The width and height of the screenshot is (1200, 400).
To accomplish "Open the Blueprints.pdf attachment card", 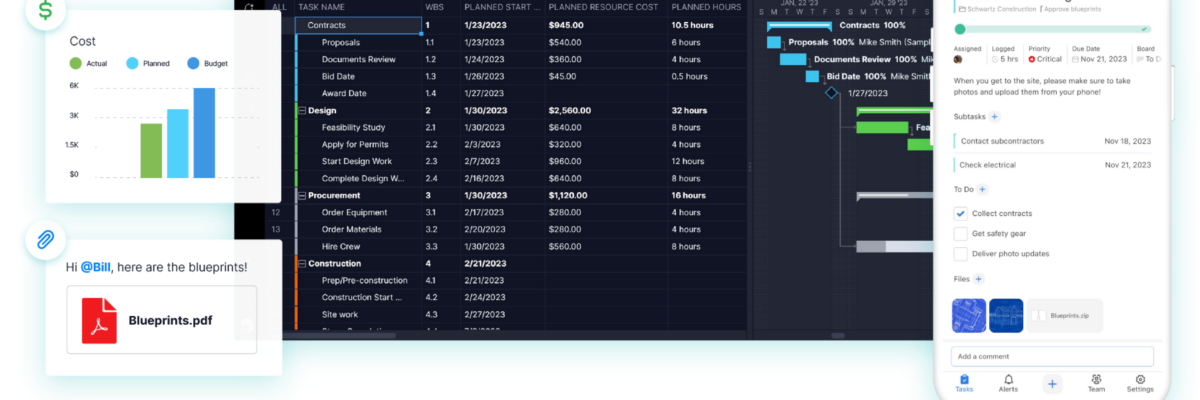I will (161, 320).
